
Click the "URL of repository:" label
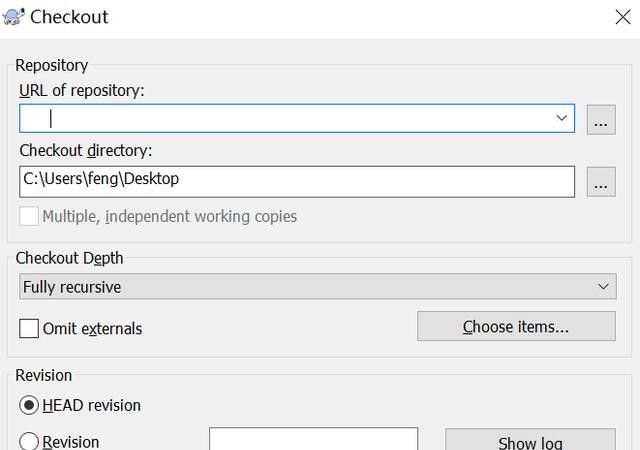(82, 91)
